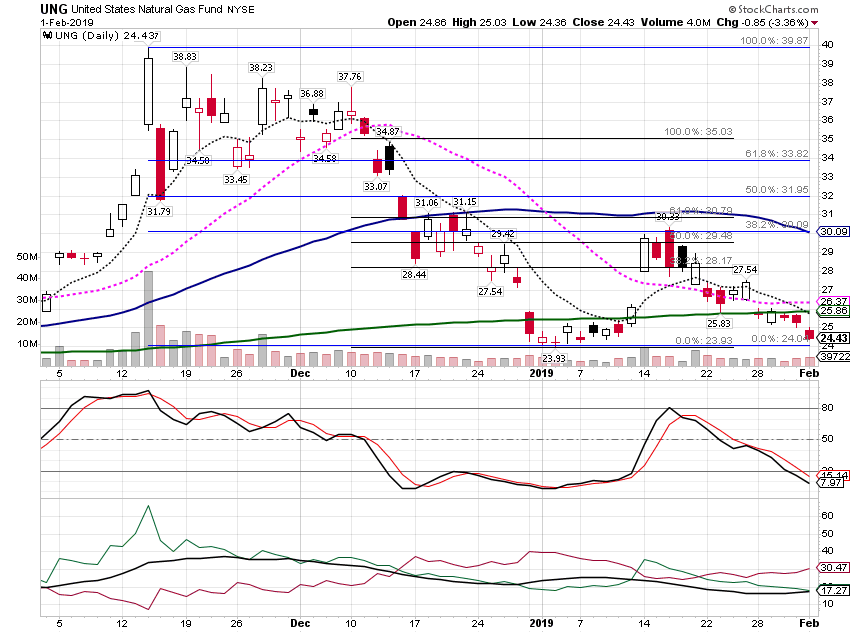
Task: Click the 7.97 stochastic value tag
Action: (831, 482)
